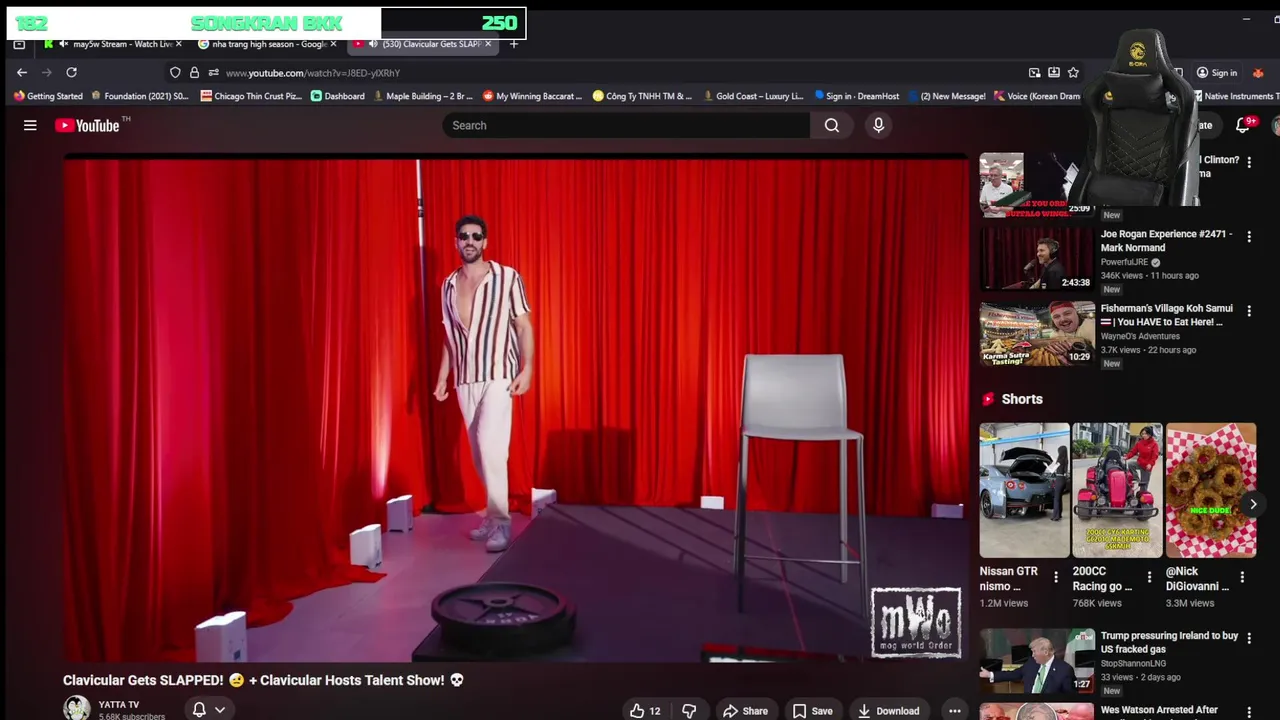Open 200CC Racing go kart short thumbnail
The width and height of the screenshot is (1280, 720).
1117,490
